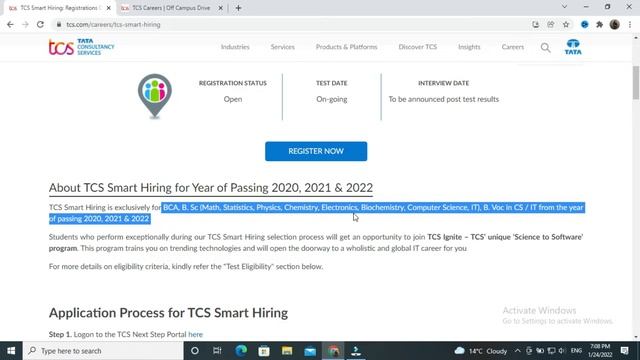The width and height of the screenshot is (640, 360).
Task: Click the 'REGISTRATION STATUS' label
Action: [x=233, y=83]
